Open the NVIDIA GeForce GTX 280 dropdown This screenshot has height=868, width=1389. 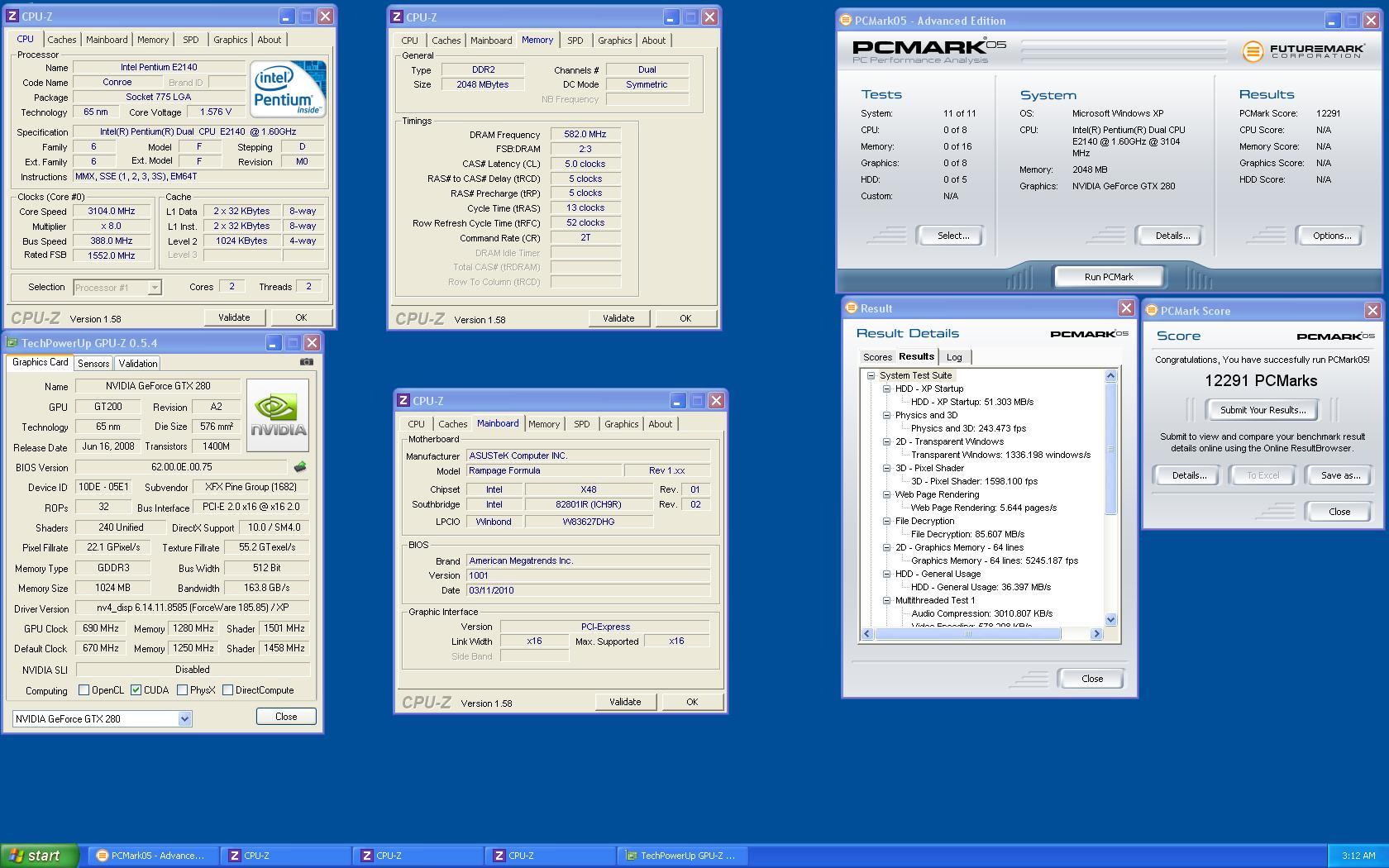point(184,719)
